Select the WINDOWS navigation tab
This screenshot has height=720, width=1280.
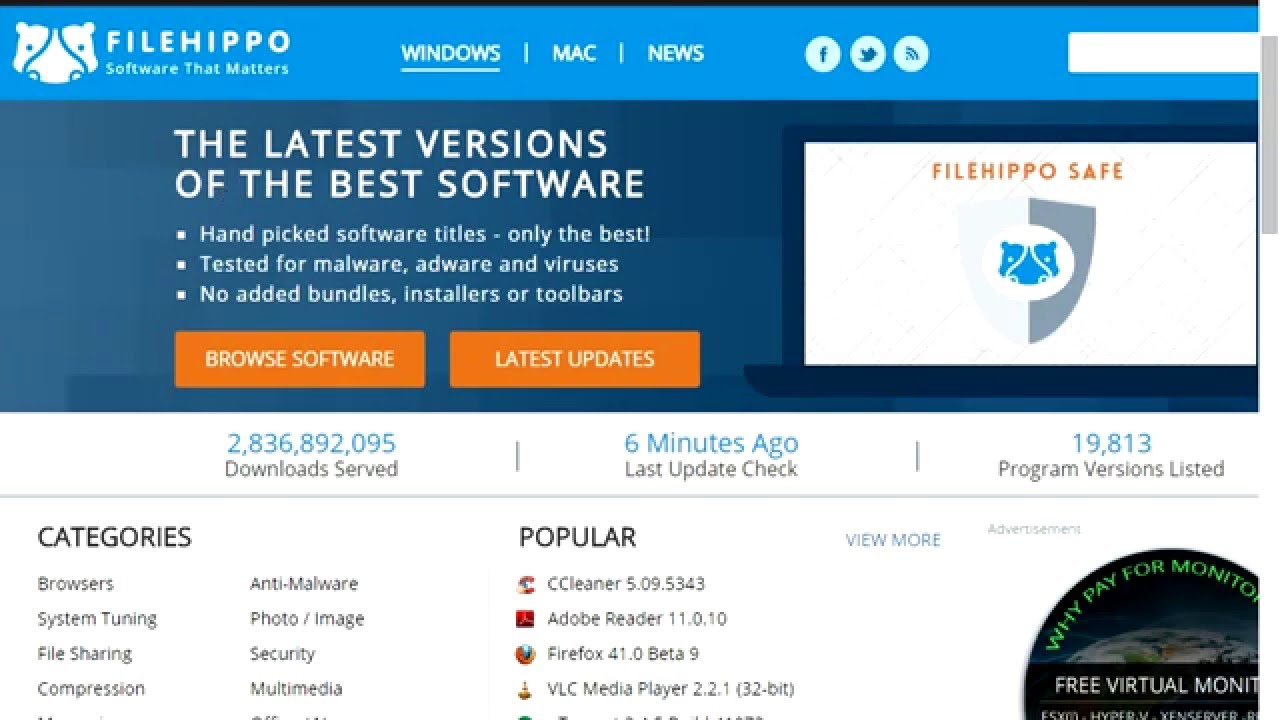point(451,54)
